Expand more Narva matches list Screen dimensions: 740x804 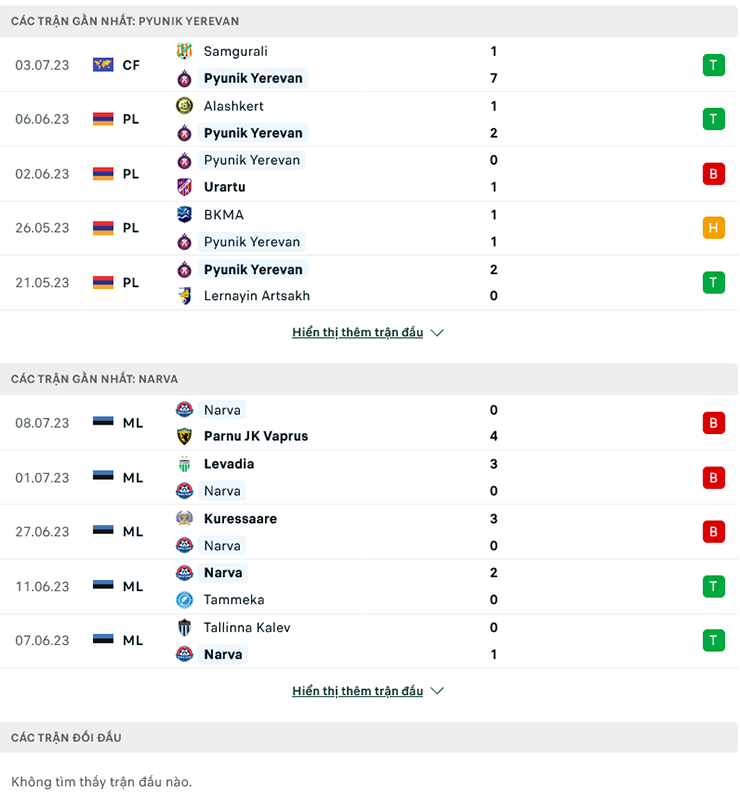[357, 691]
